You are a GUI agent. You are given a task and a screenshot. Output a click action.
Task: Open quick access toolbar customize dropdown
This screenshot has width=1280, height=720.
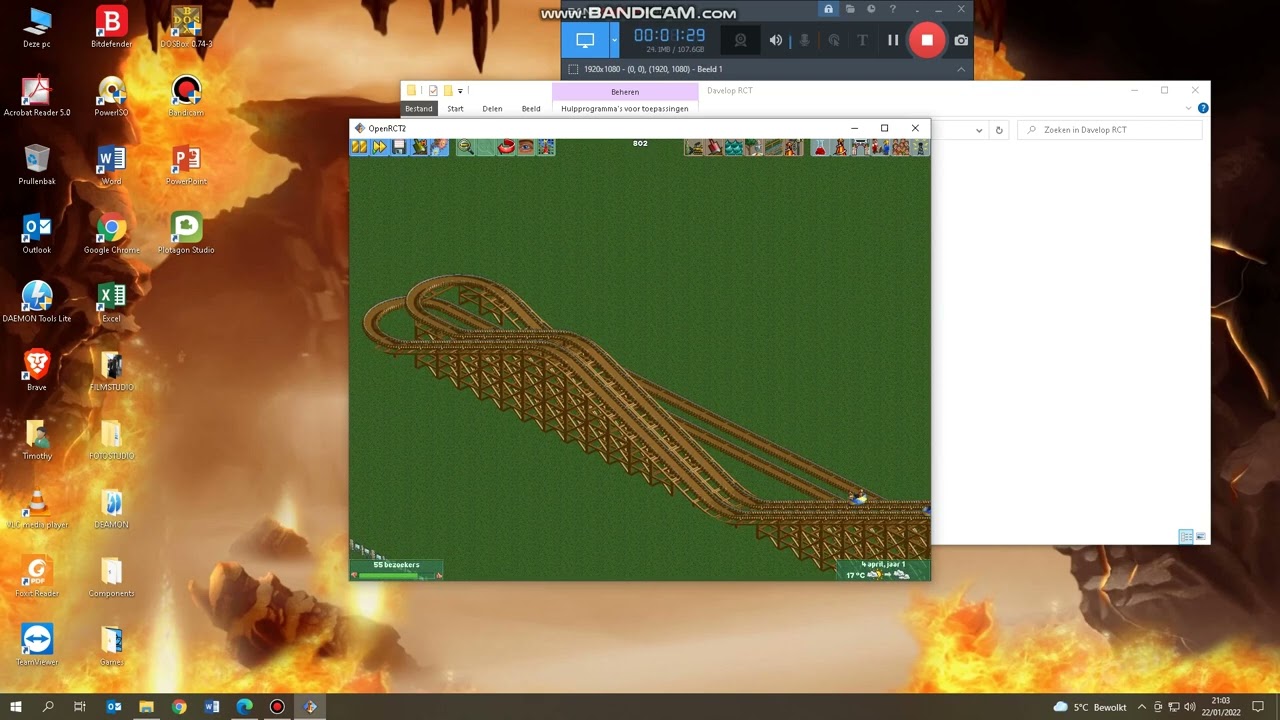(460, 91)
